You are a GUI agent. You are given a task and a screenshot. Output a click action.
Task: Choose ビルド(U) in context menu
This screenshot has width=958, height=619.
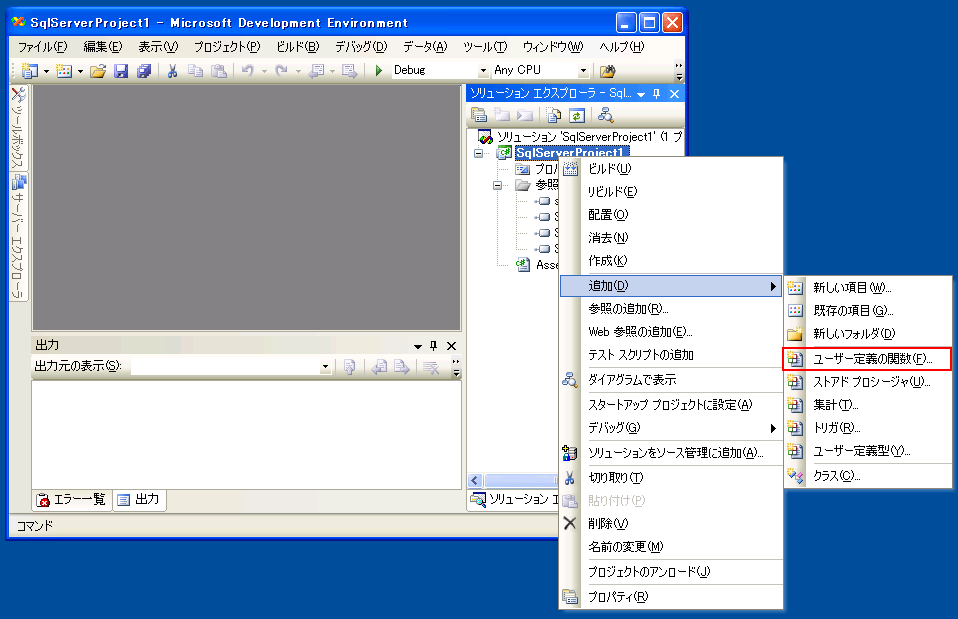[671, 169]
